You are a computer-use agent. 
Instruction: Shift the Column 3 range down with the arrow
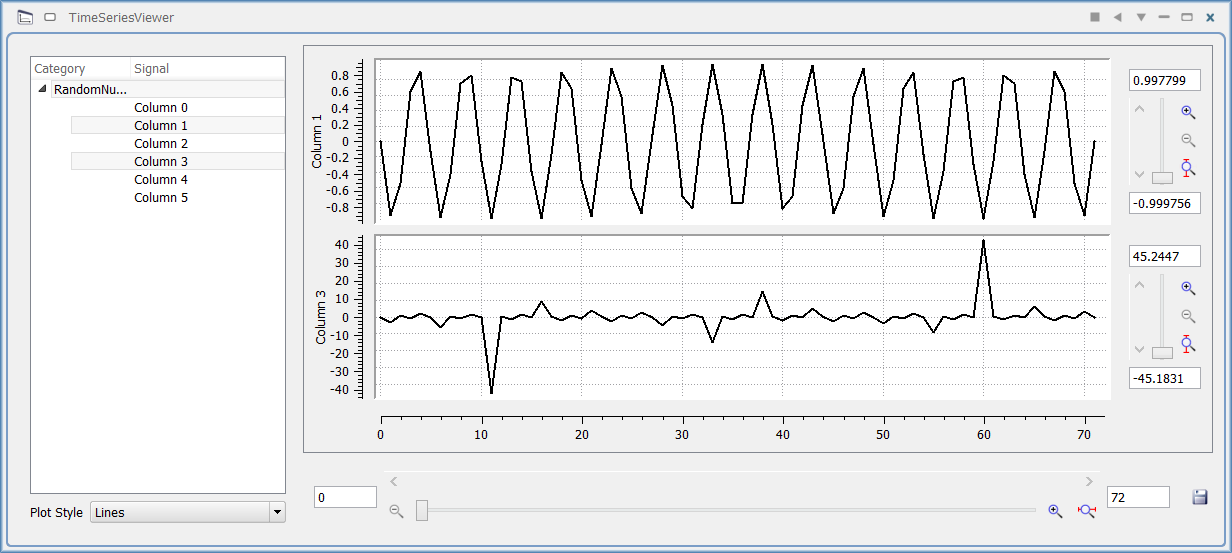[x=1139, y=351]
